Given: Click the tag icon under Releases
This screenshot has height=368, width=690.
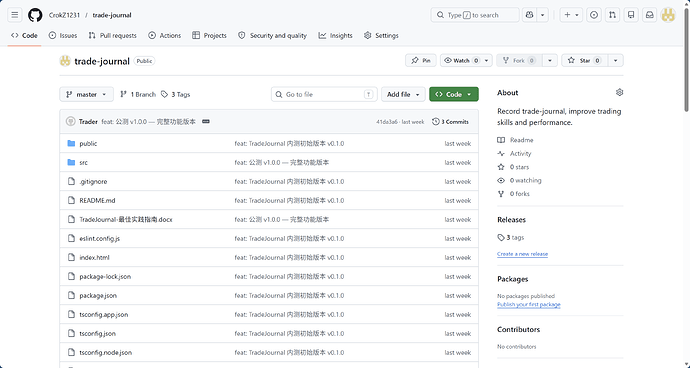Looking at the screenshot, I should click(501, 238).
